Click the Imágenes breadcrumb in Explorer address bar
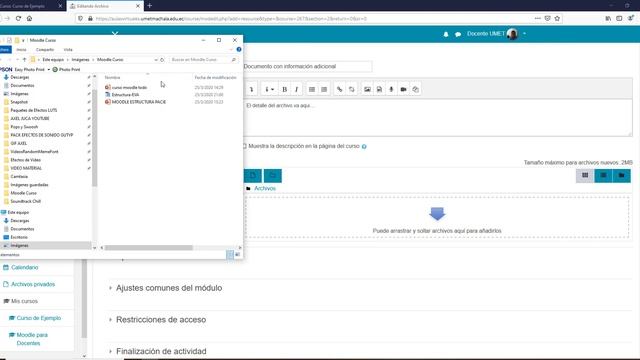The height and width of the screenshot is (360, 640). pyautogui.click(x=80, y=60)
